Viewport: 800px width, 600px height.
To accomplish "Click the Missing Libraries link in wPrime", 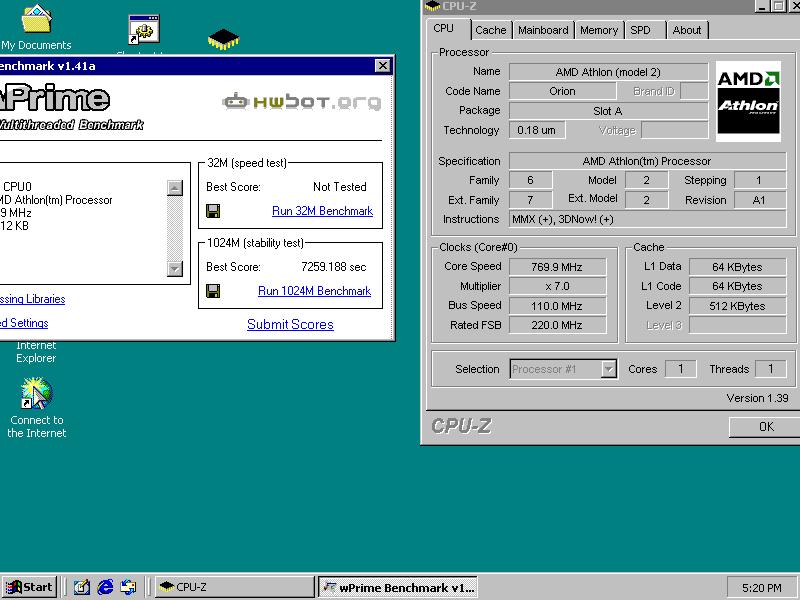I will [x=32, y=299].
